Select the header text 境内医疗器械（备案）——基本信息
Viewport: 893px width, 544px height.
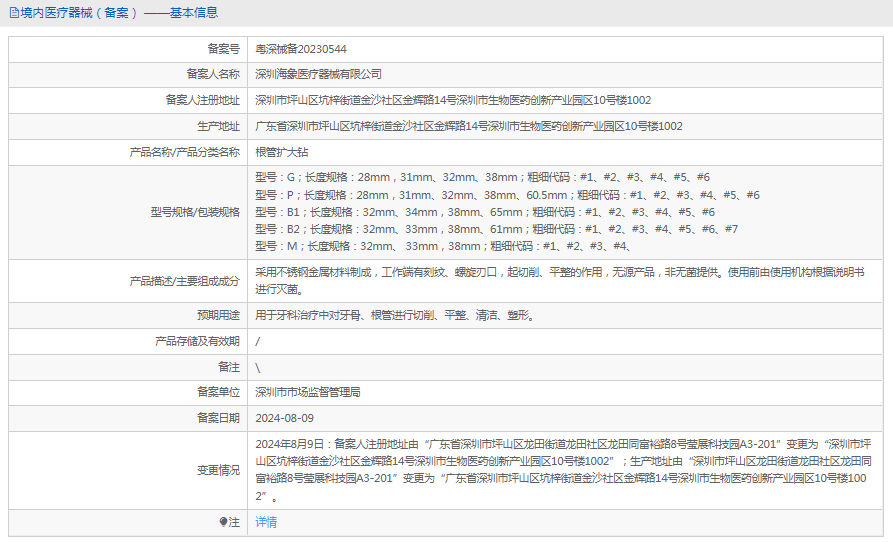[119, 13]
